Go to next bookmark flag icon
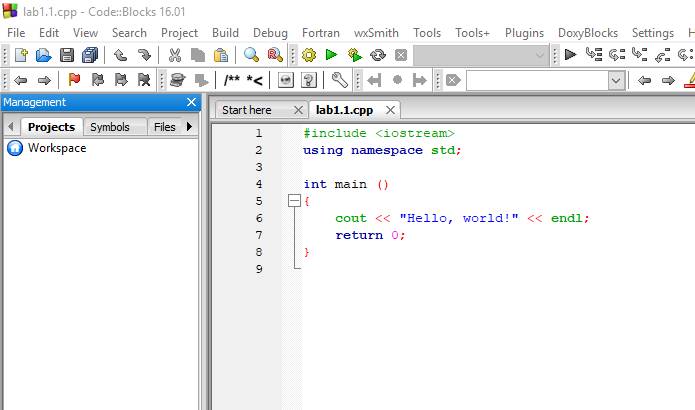 pyautogui.click(x=121, y=80)
